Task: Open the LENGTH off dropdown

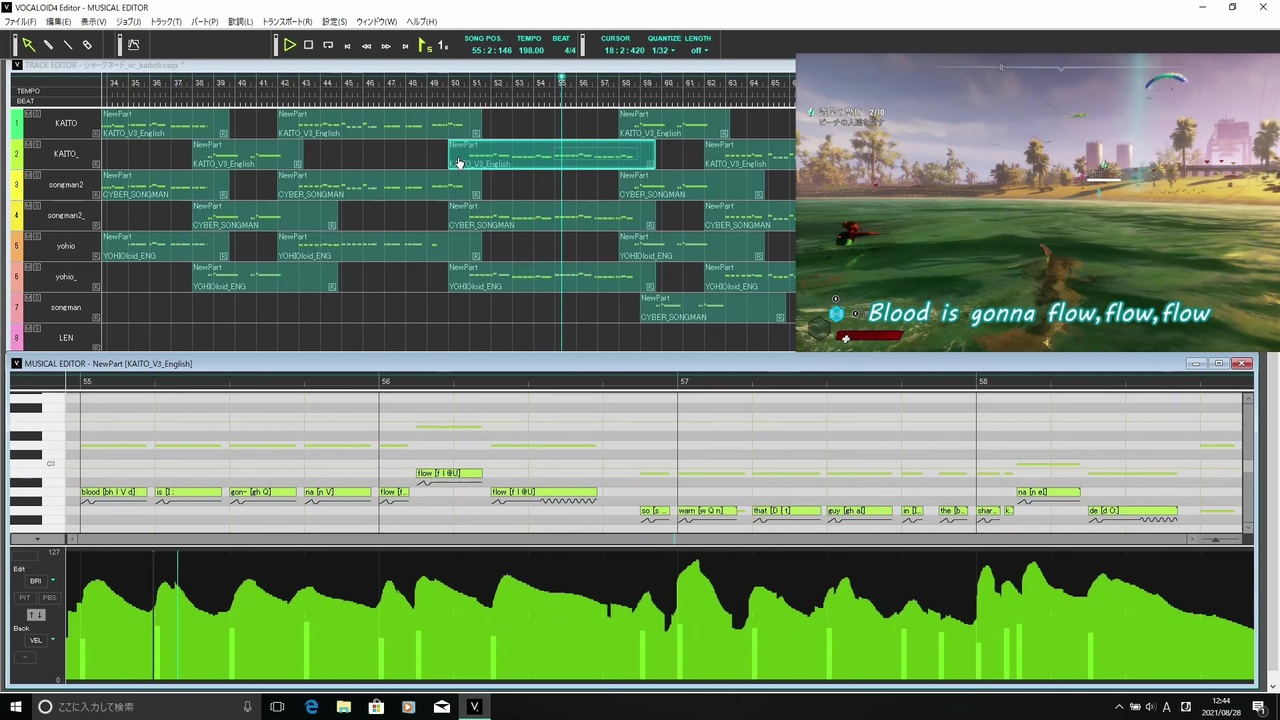Action: pyautogui.click(x=698, y=50)
